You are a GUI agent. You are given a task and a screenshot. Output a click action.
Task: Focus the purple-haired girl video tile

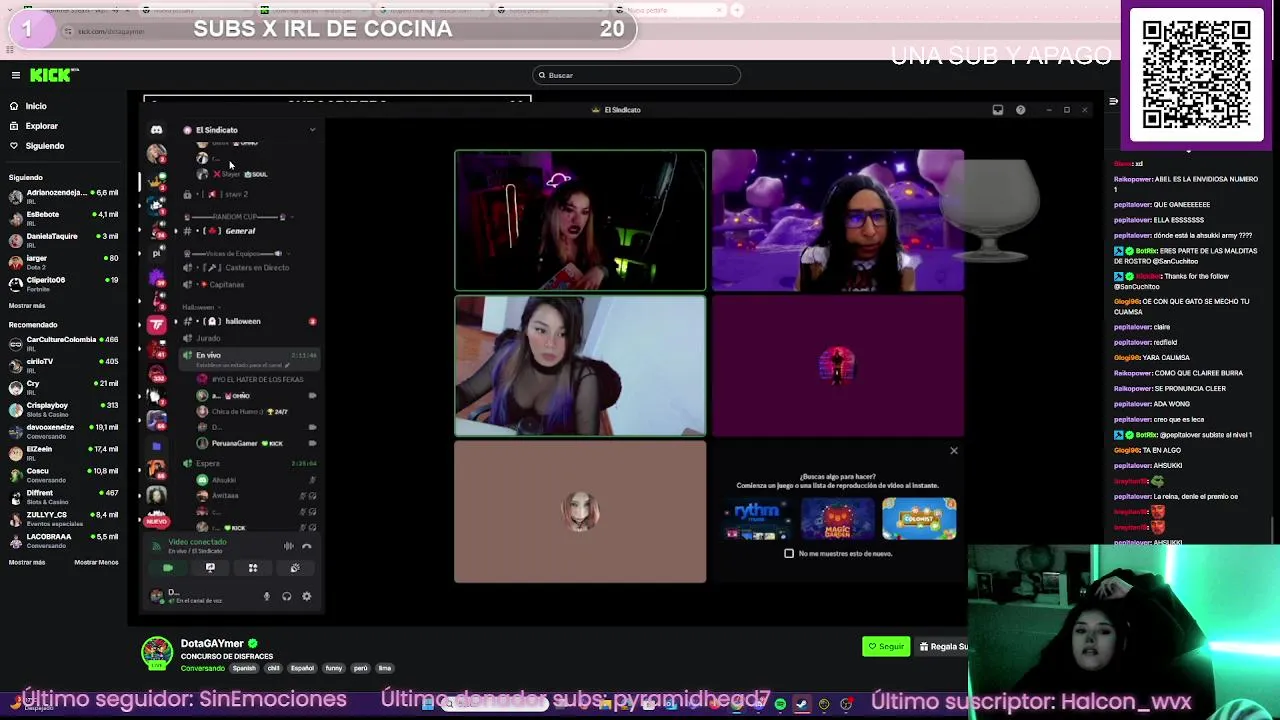580,366
